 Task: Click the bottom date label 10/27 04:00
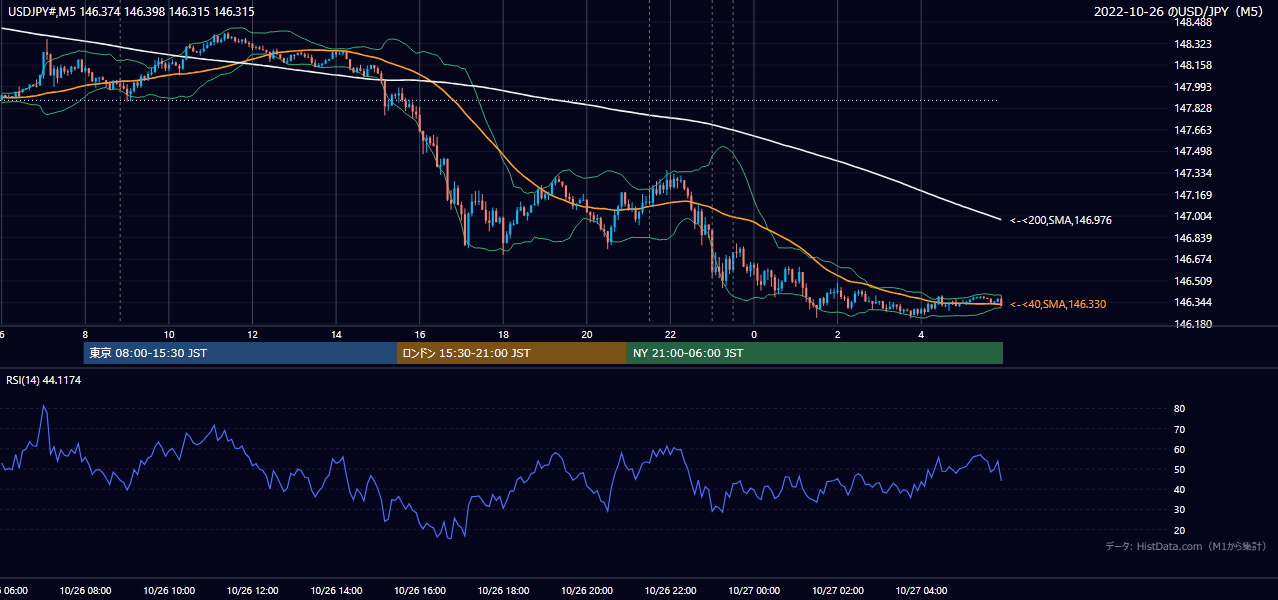(921, 590)
